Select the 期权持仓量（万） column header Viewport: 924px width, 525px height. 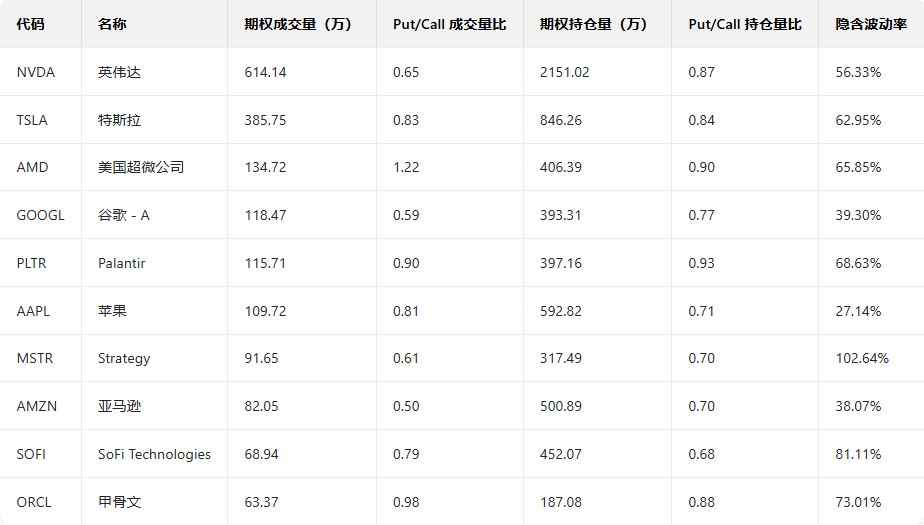pos(593,24)
